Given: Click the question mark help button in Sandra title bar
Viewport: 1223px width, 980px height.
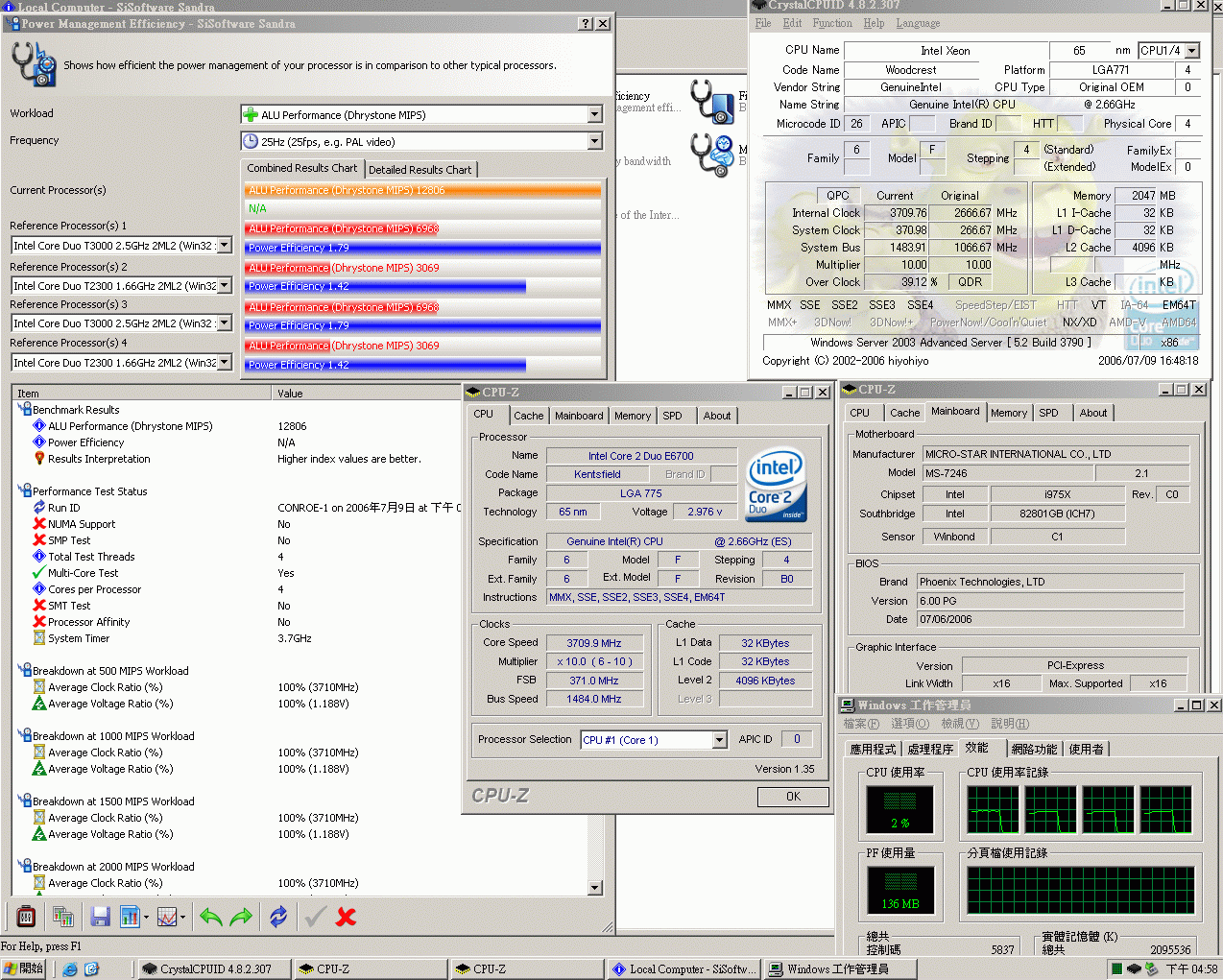Looking at the screenshot, I should click(586, 24).
